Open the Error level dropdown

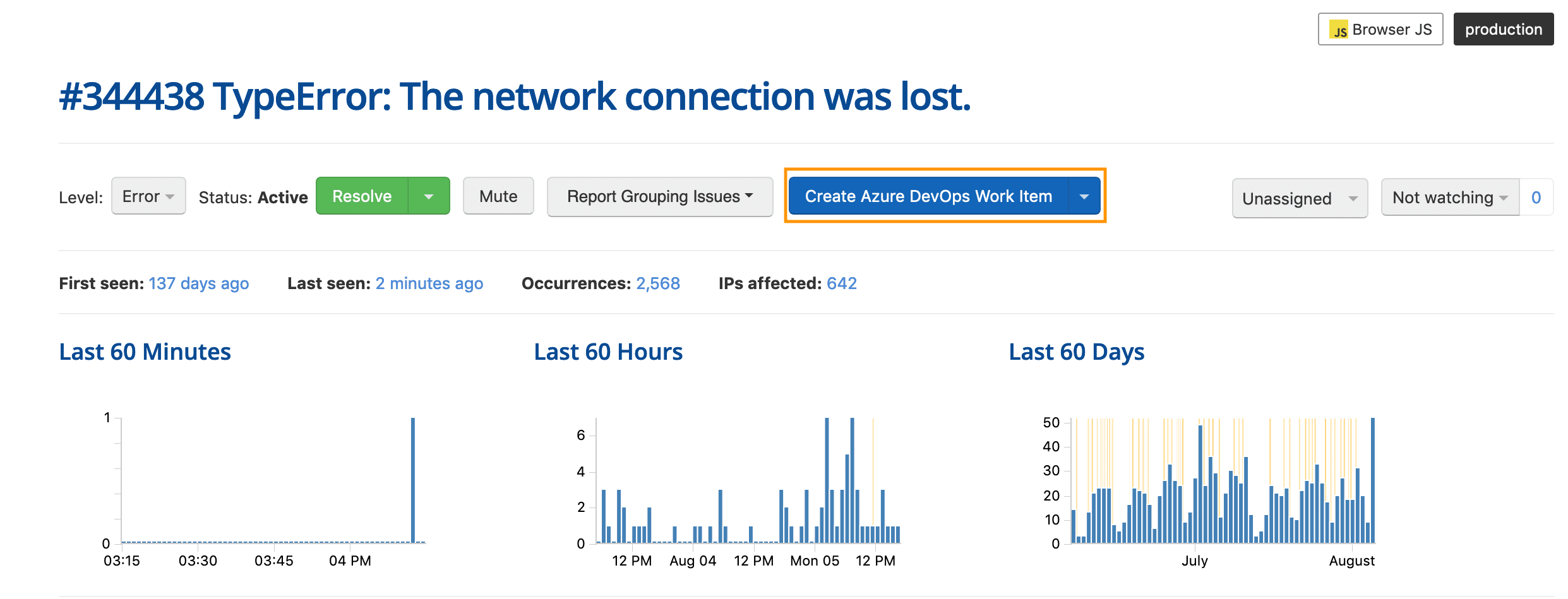pos(148,196)
